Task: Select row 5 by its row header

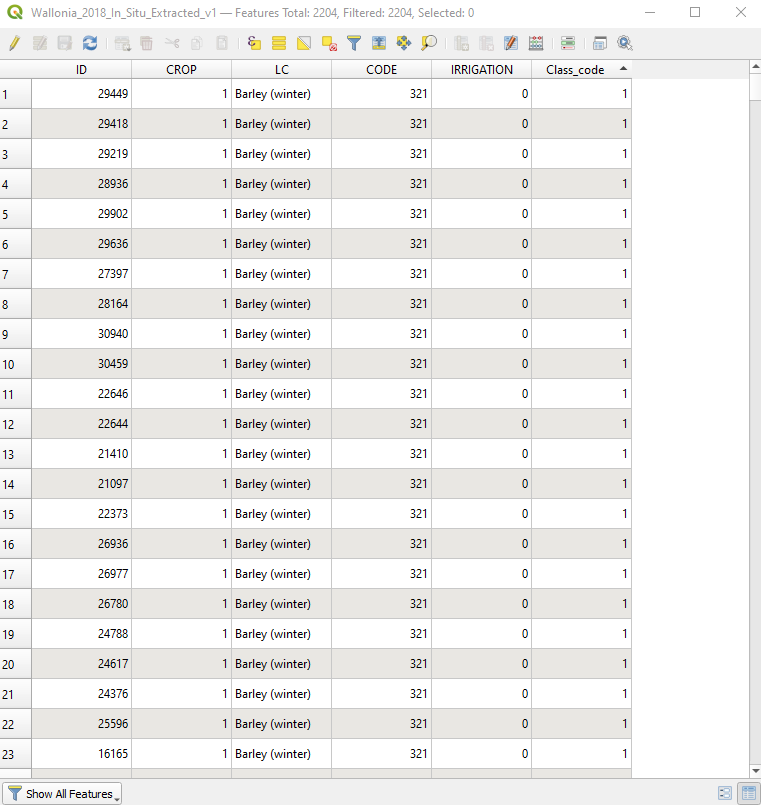Action: coord(15,214)
